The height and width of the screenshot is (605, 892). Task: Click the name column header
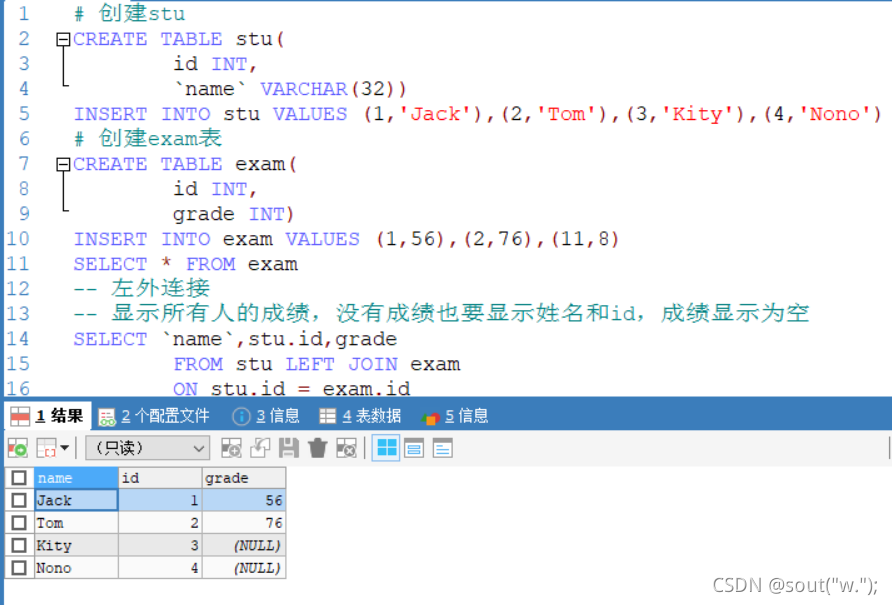[76, 478]
